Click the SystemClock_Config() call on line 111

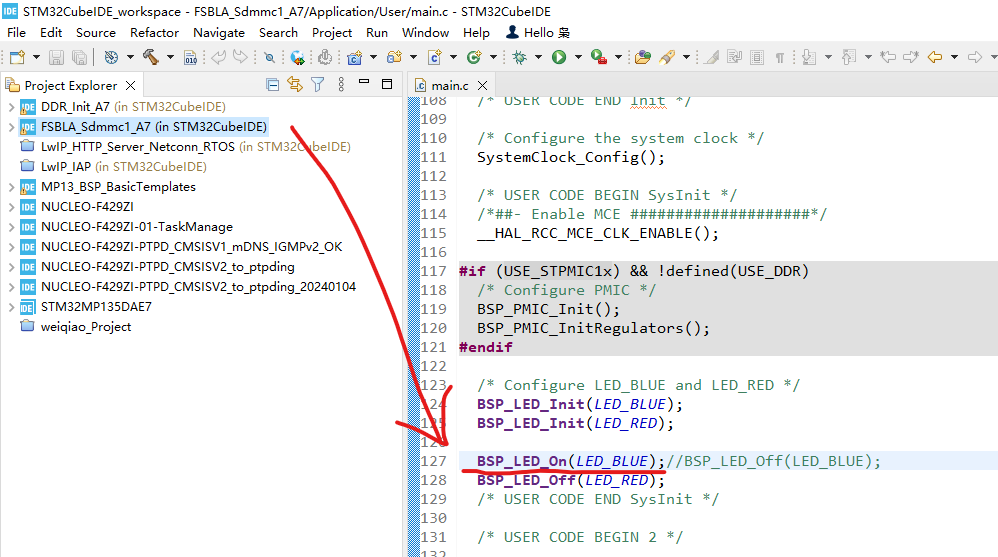pos(570,157)
